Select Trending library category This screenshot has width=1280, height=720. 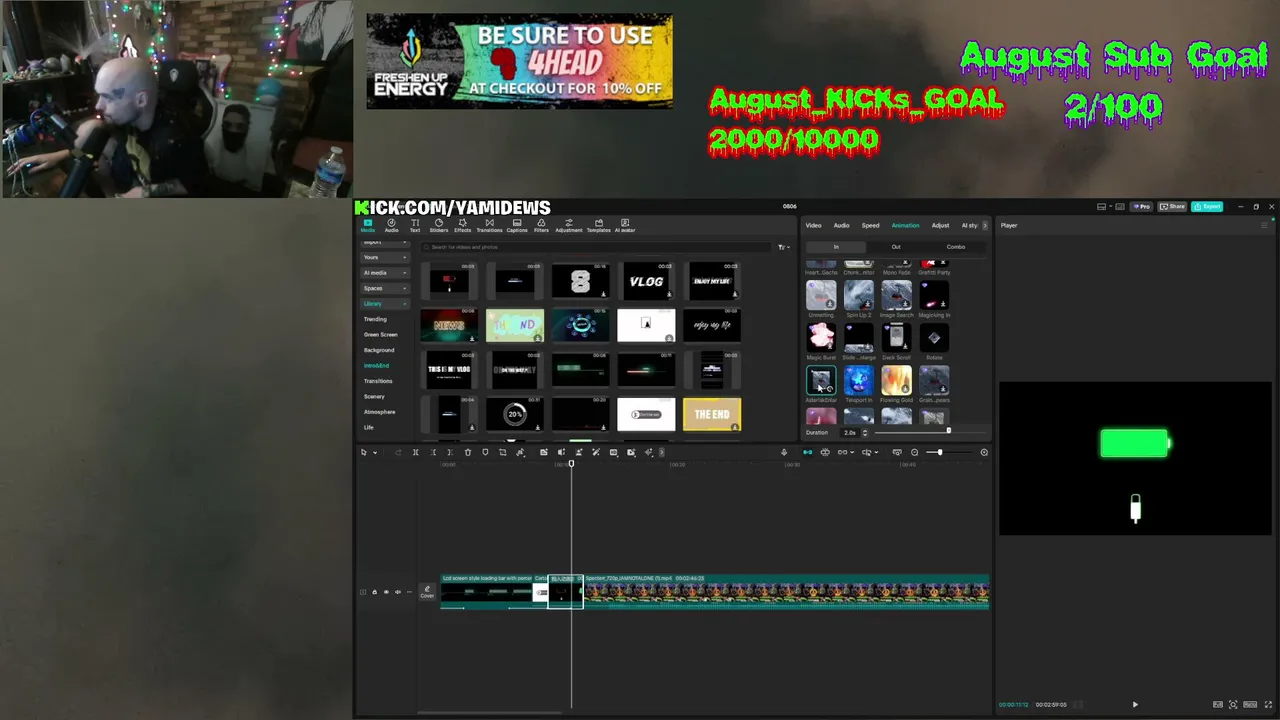click(x=375, y=319)
